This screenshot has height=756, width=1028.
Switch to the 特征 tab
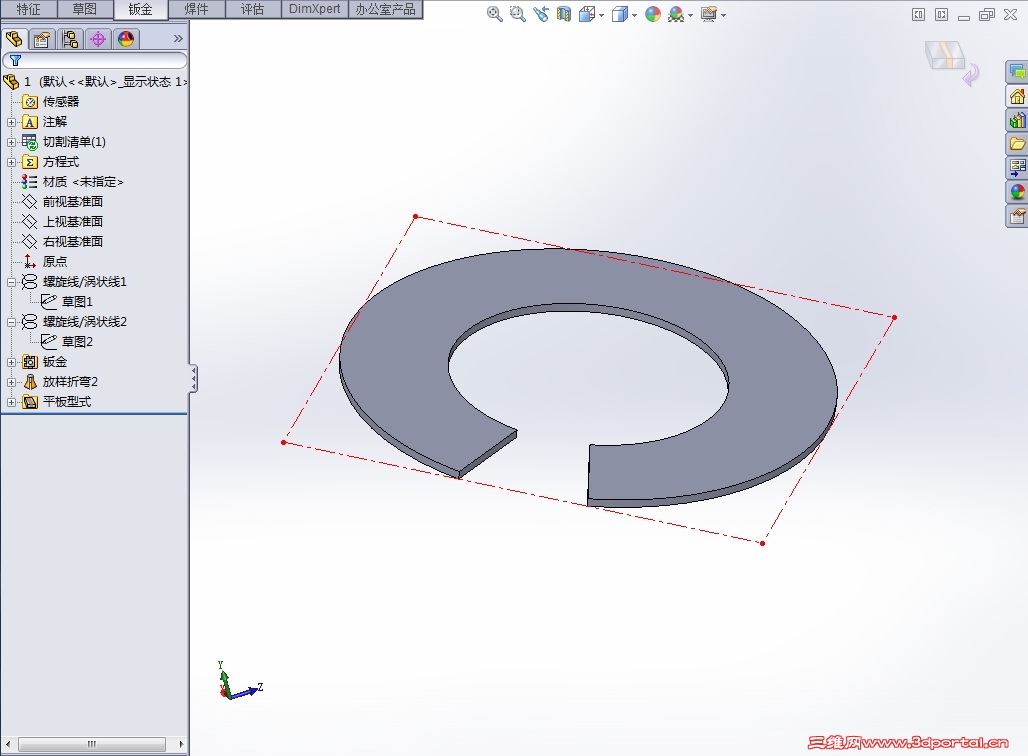(28, 9)
